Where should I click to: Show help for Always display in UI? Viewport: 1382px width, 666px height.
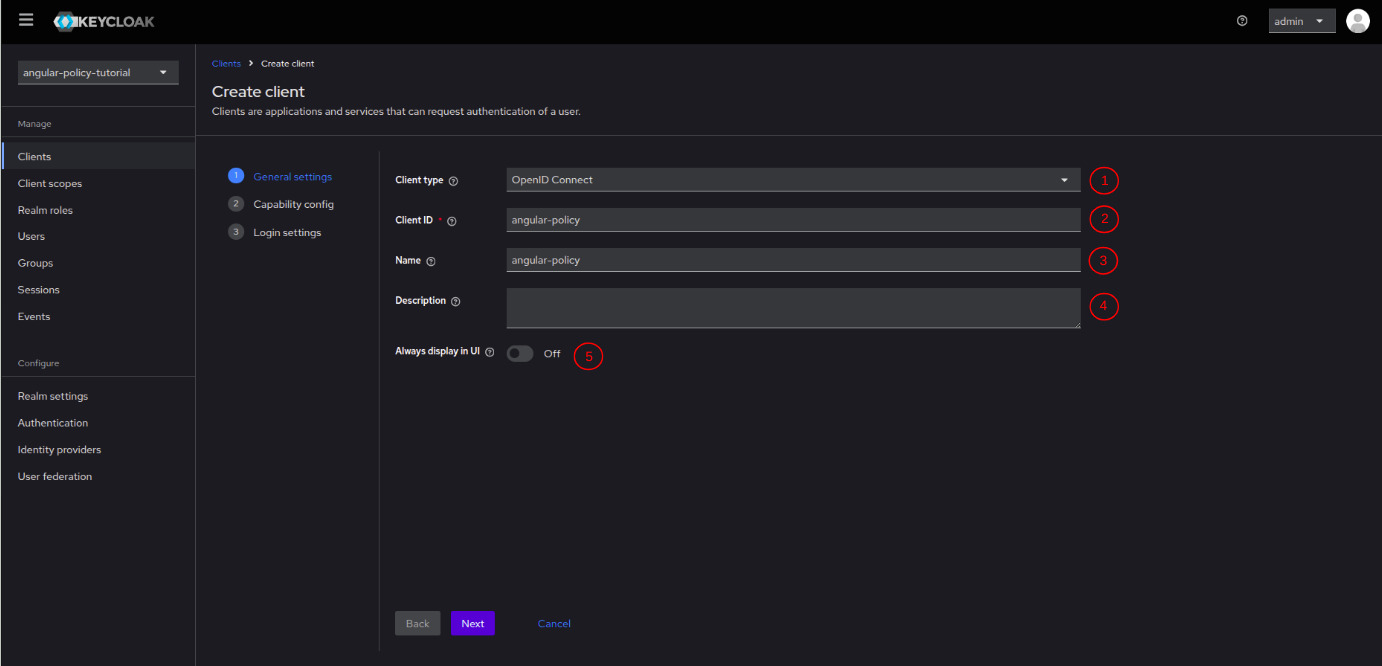pyautogui.click(x=490, y=352)
